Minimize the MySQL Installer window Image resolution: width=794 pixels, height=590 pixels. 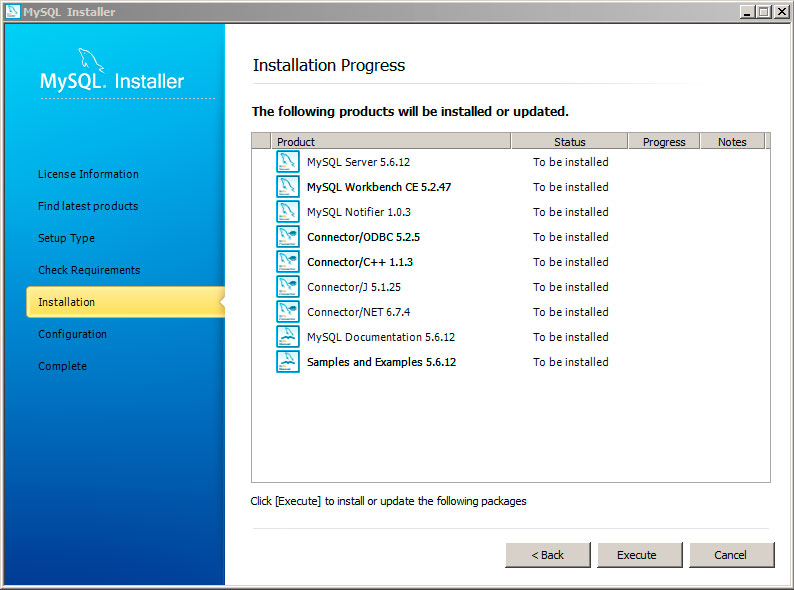(x=747, y=11)
